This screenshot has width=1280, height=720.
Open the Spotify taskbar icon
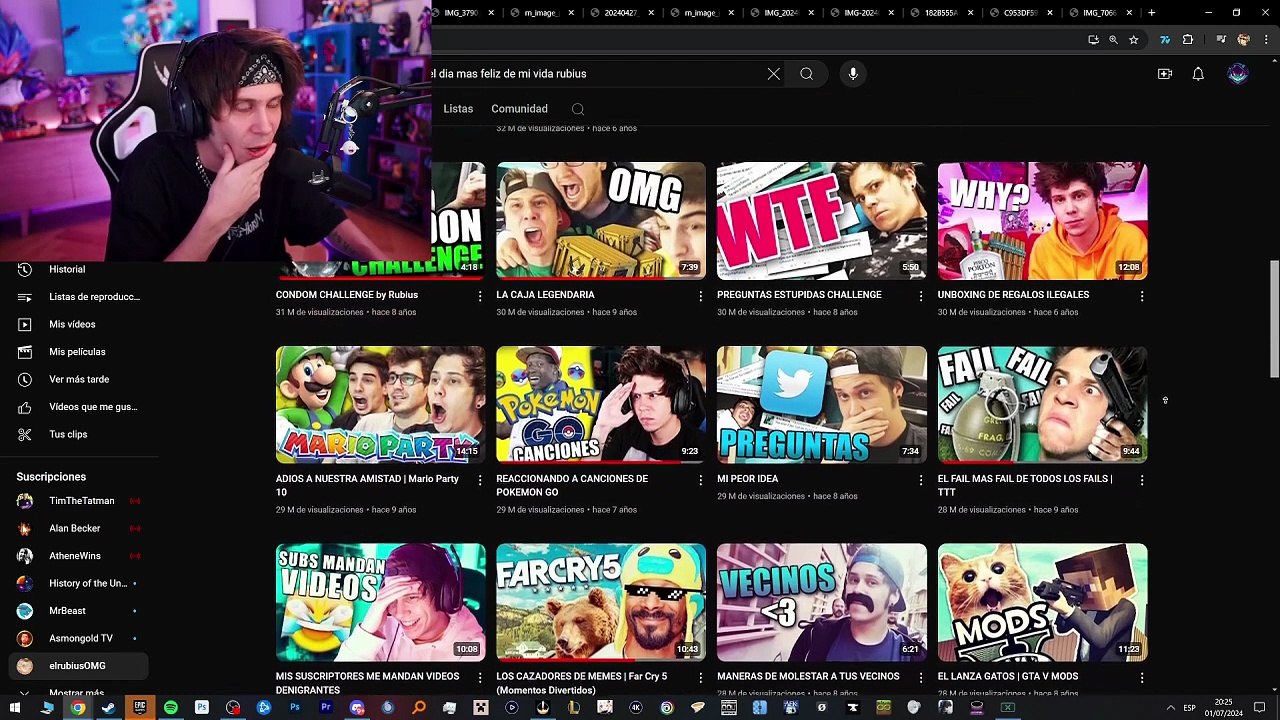pyautogui.click(x=171, y=708)
